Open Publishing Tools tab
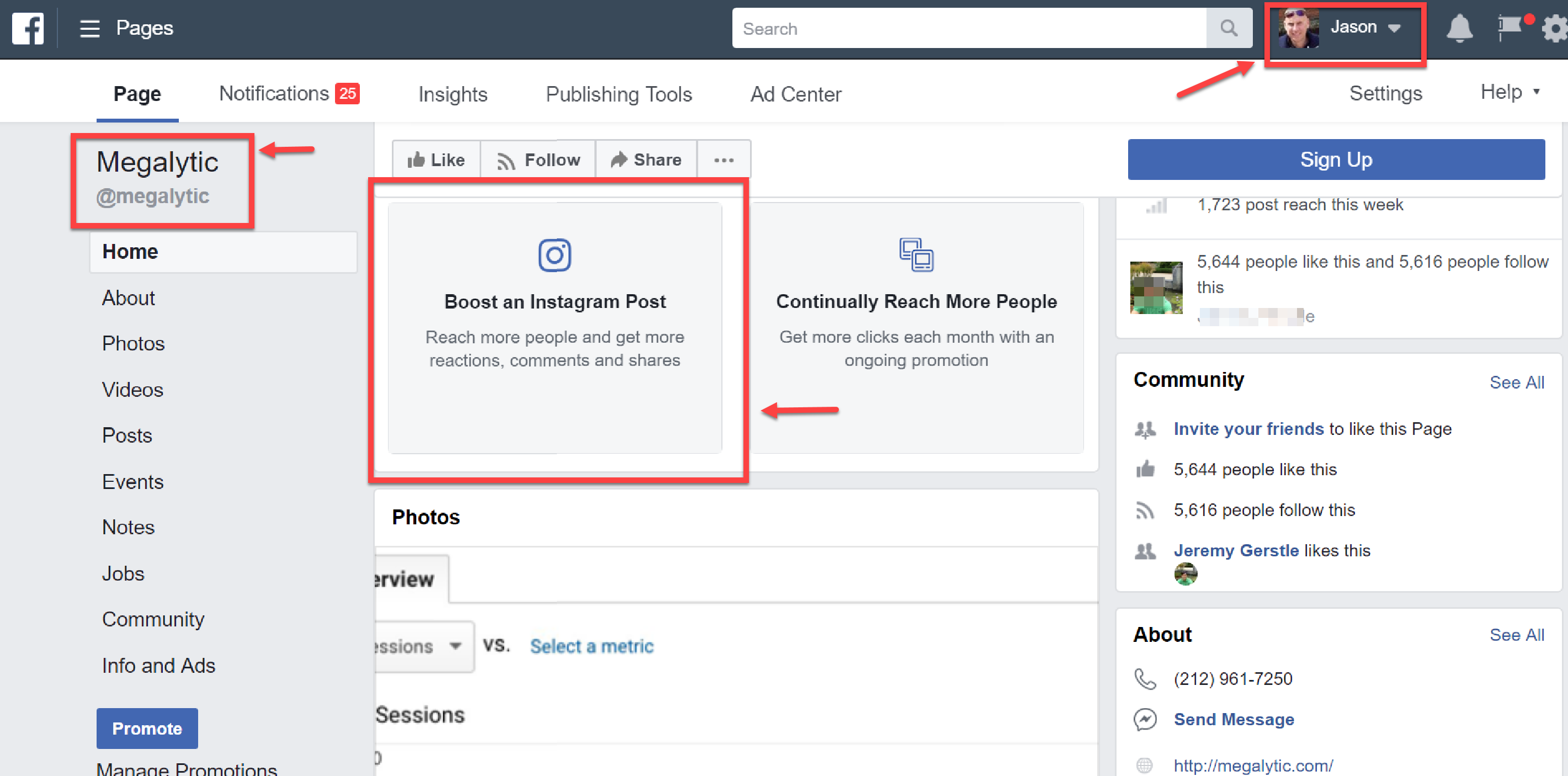 click(619, 94)
